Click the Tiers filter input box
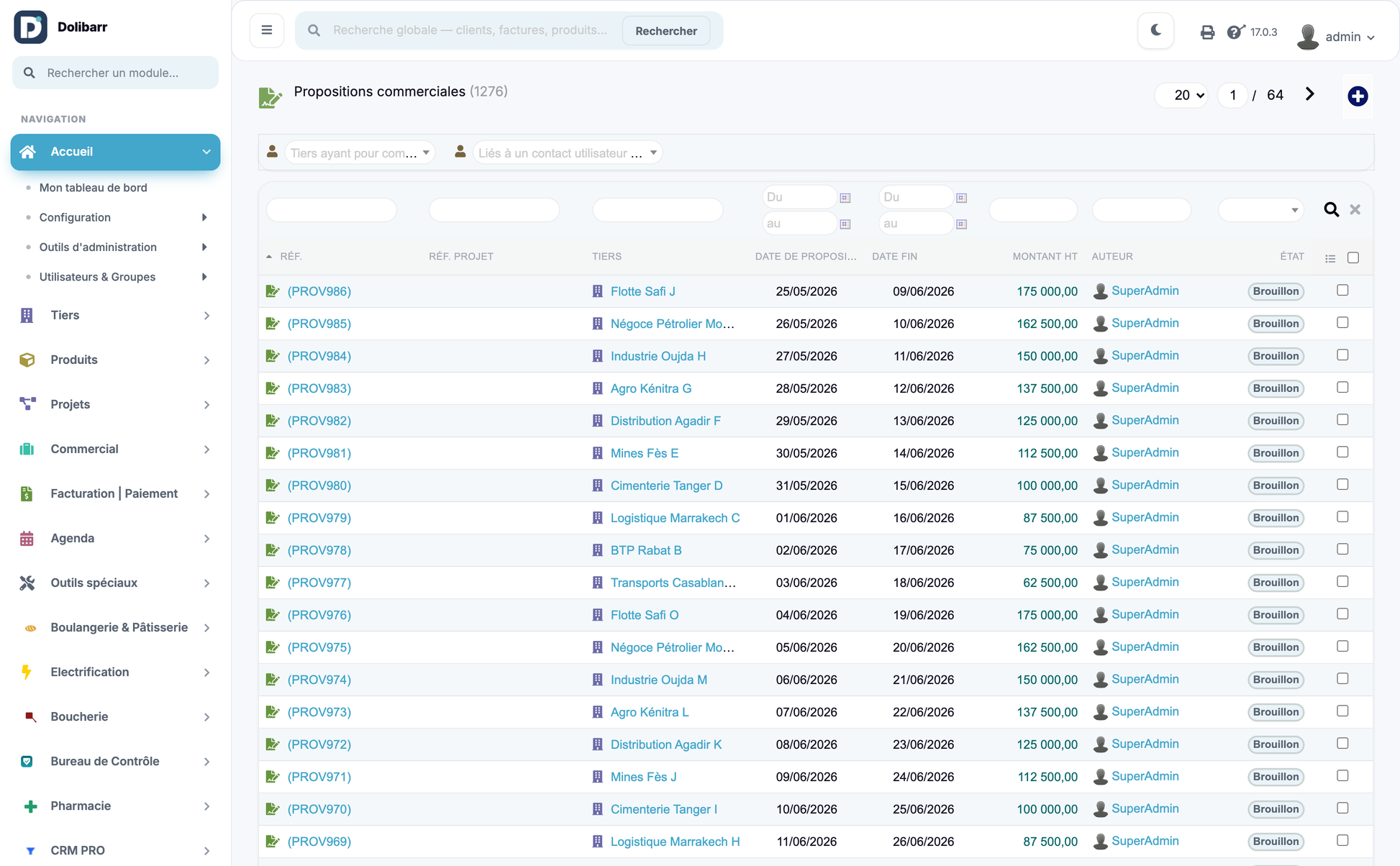This screenshot has height=866, width=1400. click(658, 210)
